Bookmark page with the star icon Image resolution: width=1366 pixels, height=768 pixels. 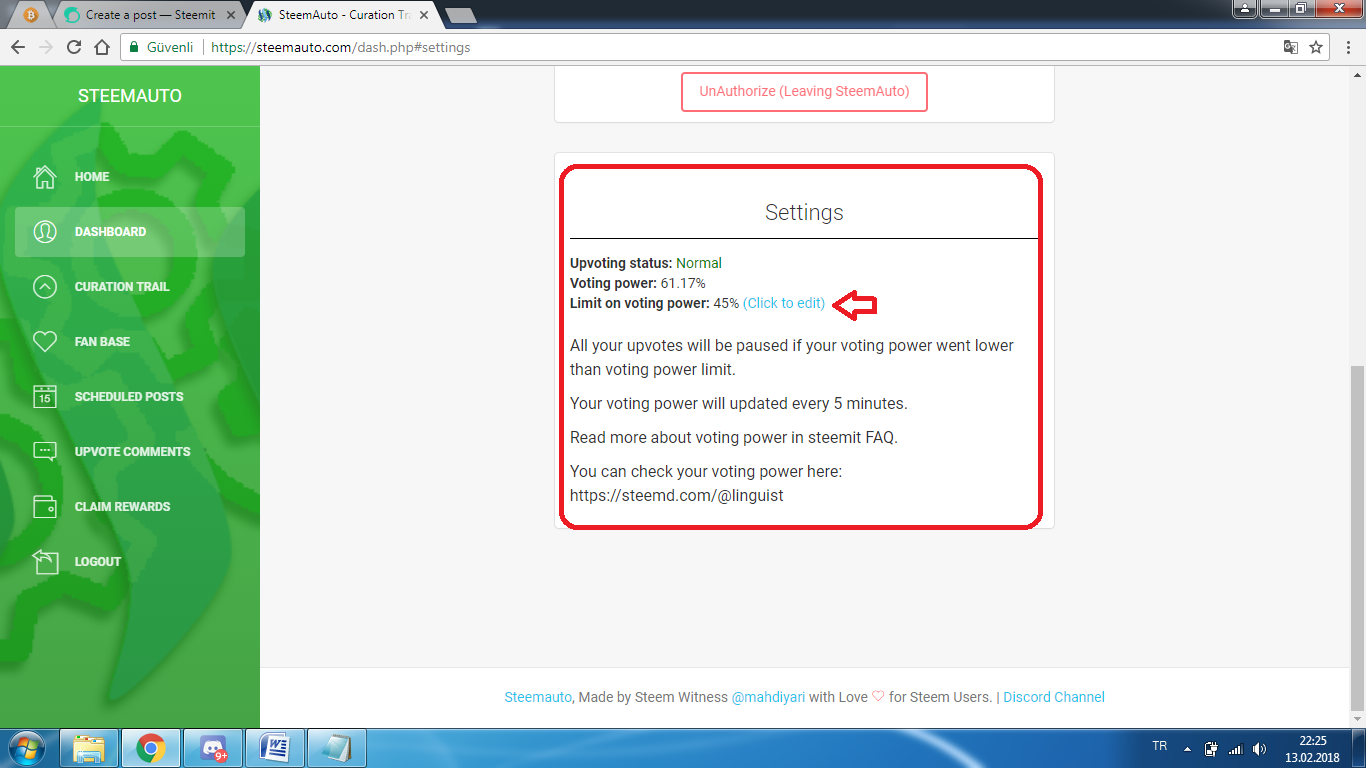click(x=1317, y=47)
